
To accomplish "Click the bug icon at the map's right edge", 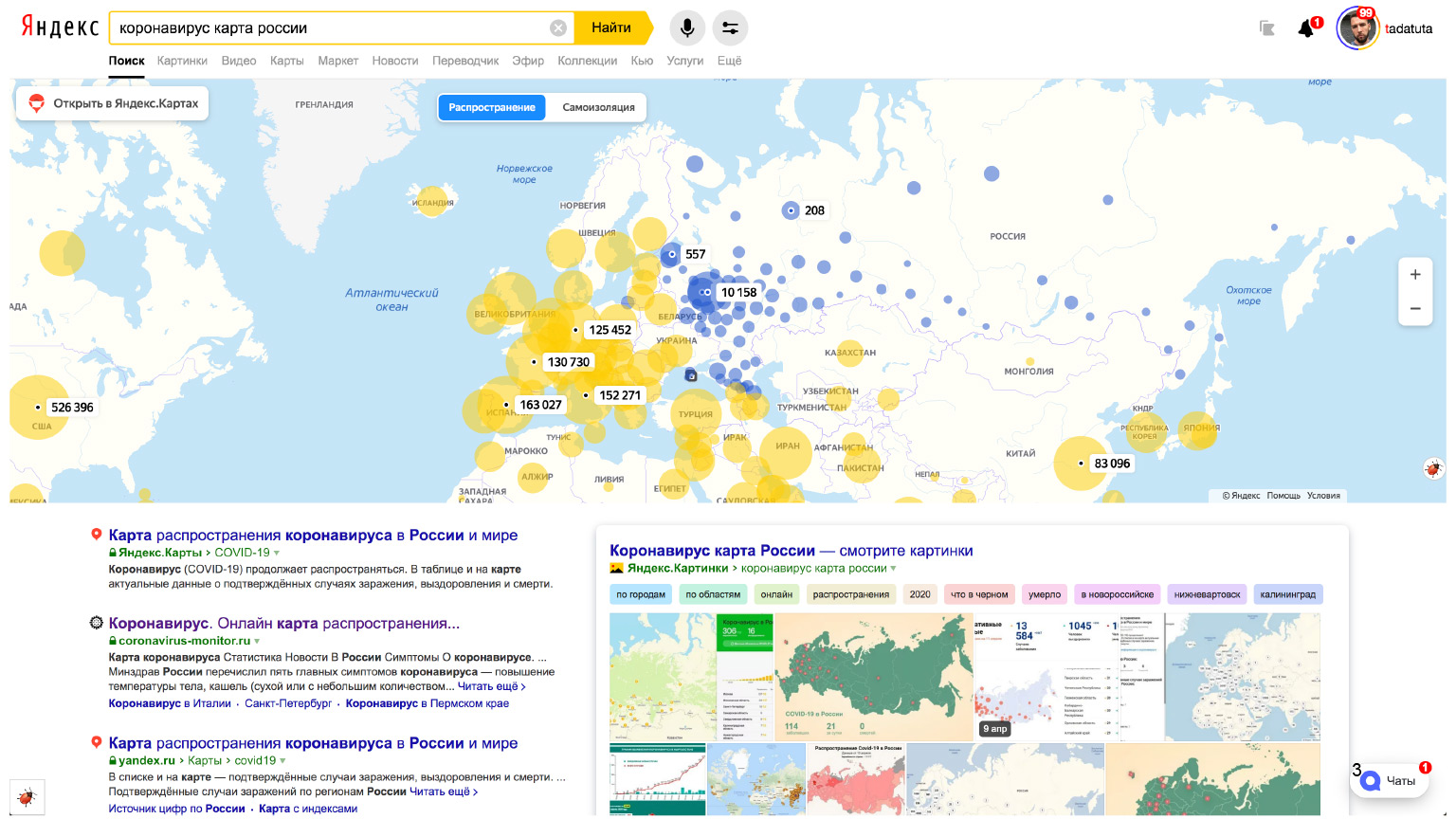I will (x=1434, y=467).
